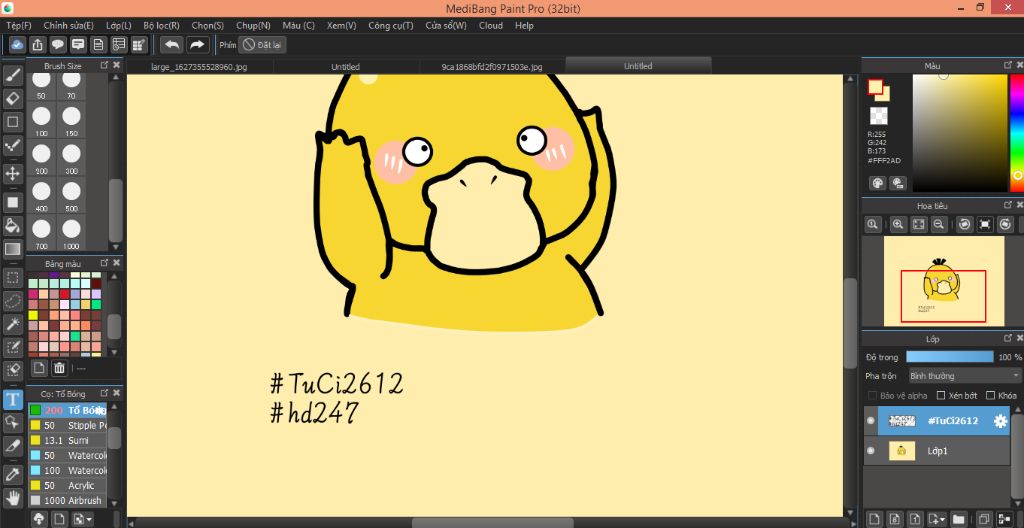Open the Pha trộn blending dropdown

[965, 376]
